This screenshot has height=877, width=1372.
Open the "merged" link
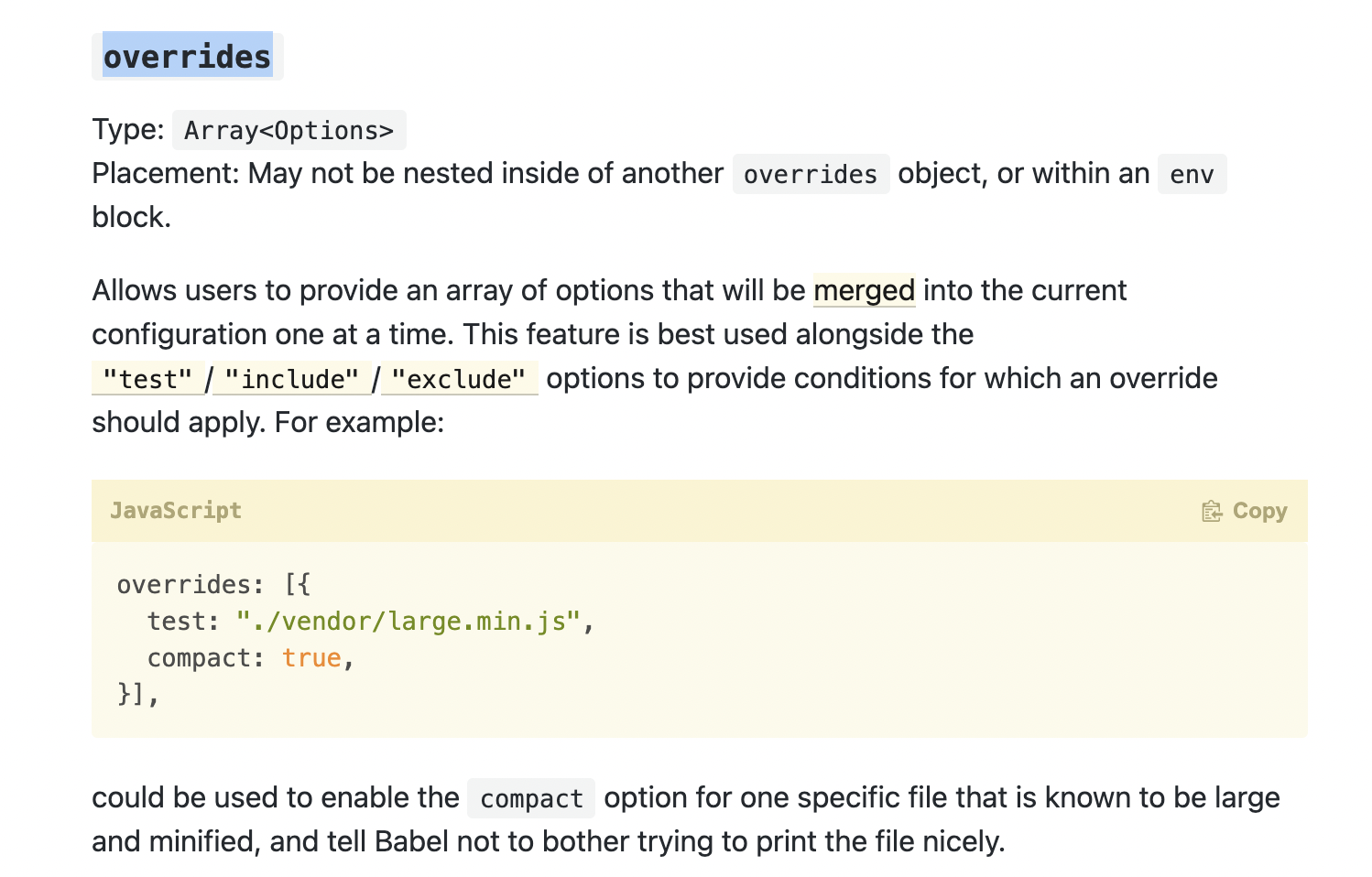pyautogui.click(x=864, y=290)
